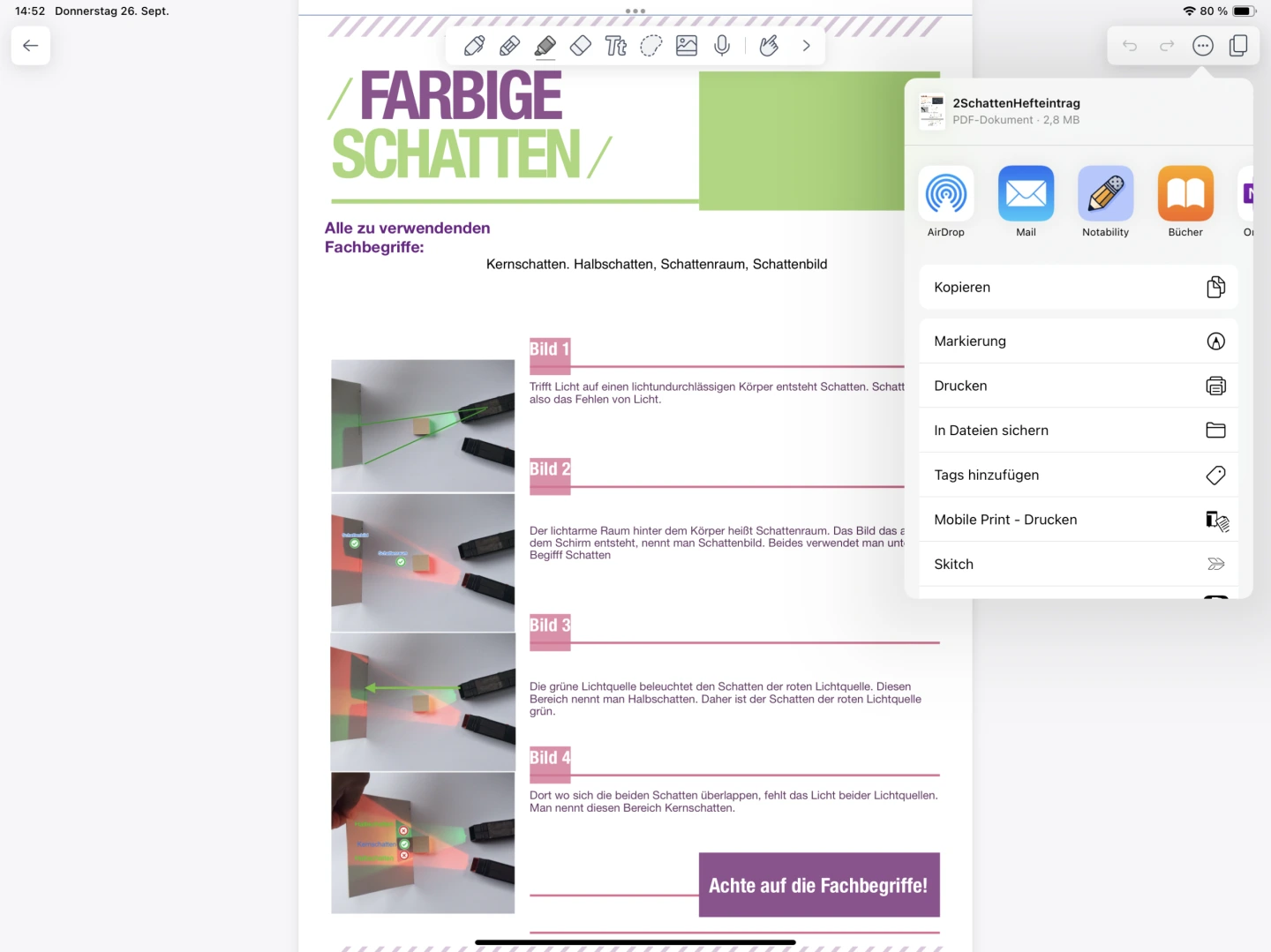Share the document to Notability
Screen dimensions: 1271x952
pyautogui.click(x=1105, y=201)
